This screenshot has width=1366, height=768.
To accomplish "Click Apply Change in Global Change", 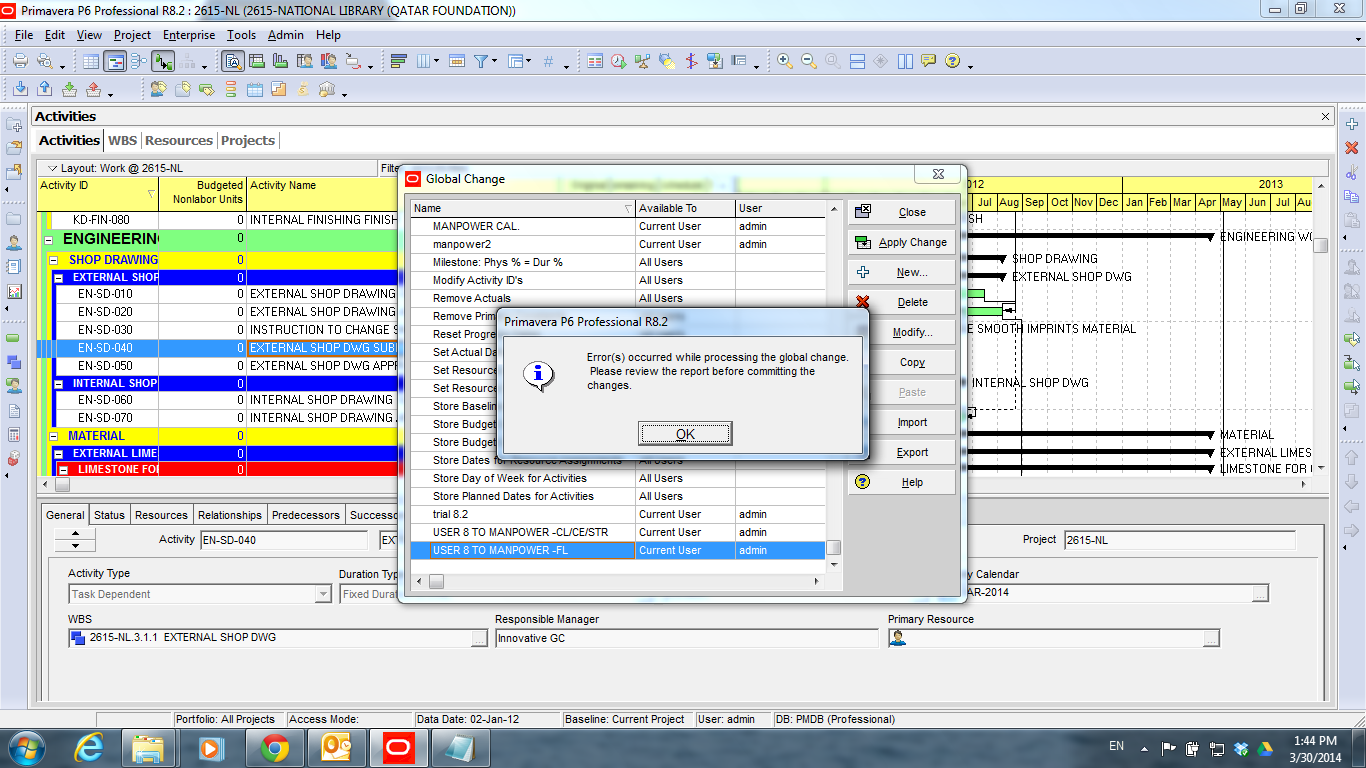I will 902,242.
